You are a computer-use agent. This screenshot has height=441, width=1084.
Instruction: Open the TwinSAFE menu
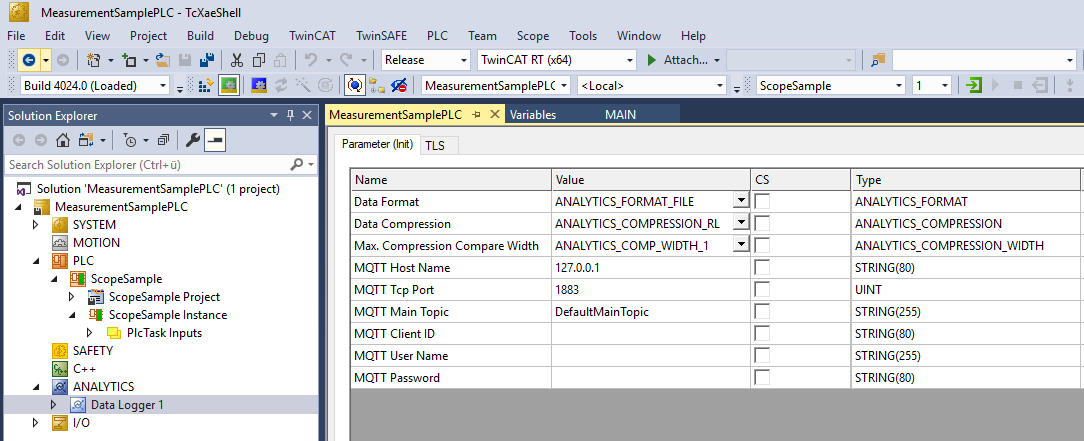[x=382, y=36]
